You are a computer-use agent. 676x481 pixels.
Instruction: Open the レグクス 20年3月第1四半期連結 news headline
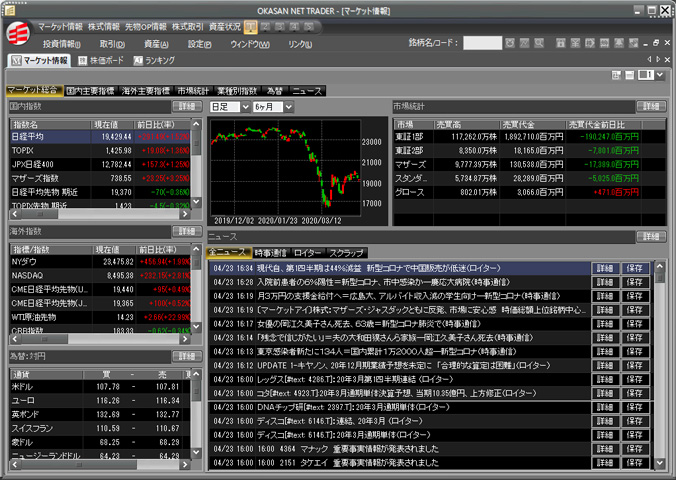click(355, 379)
